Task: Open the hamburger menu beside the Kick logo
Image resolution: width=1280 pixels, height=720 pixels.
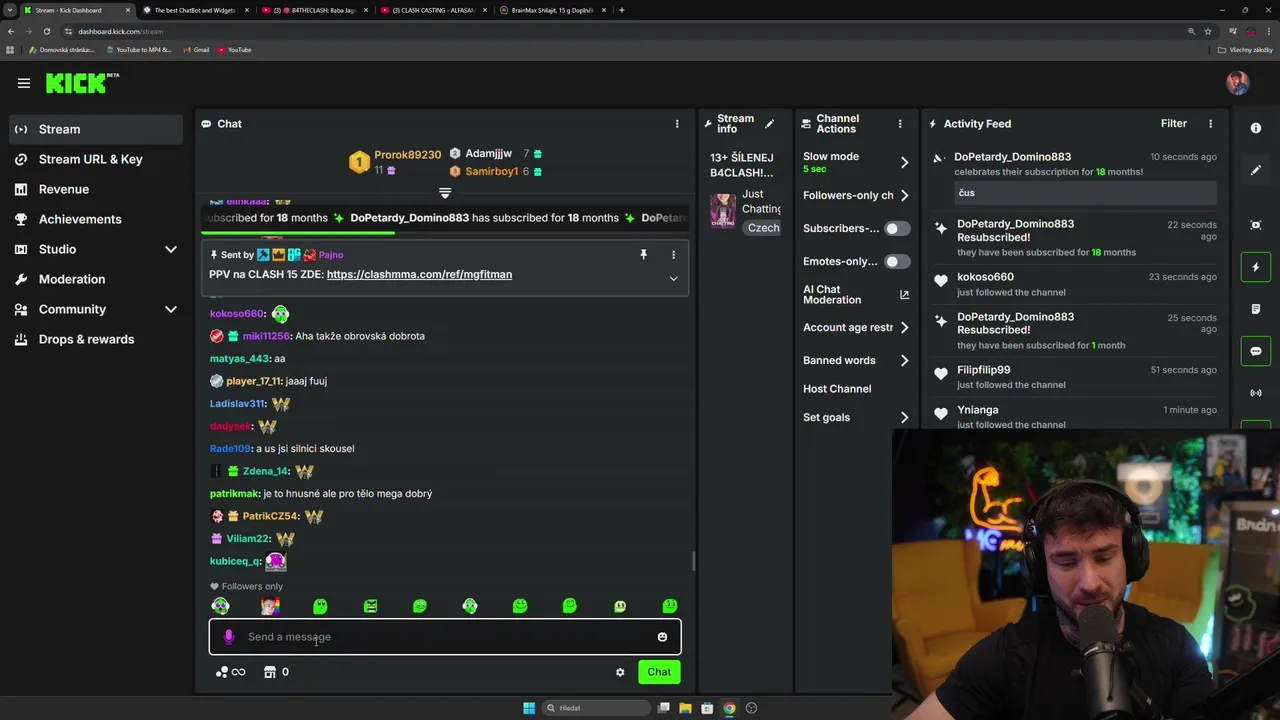Action: point(24,83)
